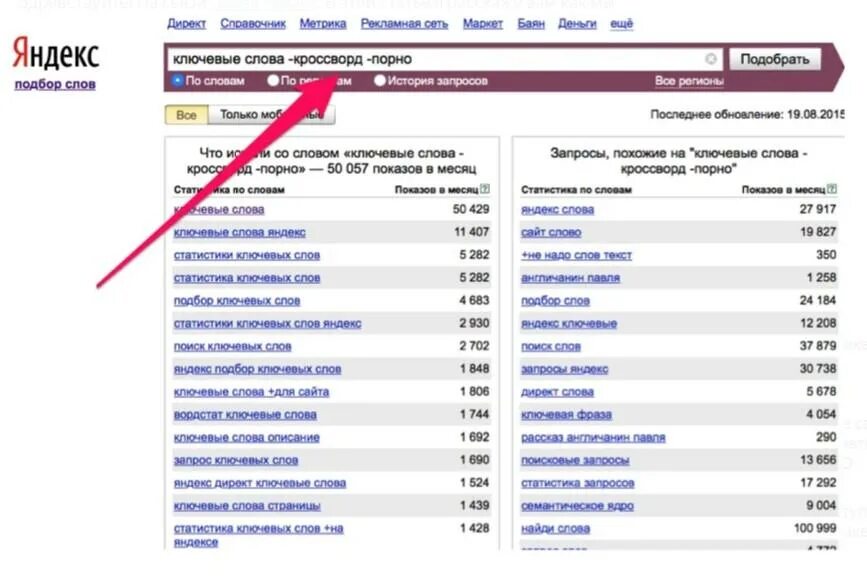Open вордстат ключевые слова query

(245, 414)
